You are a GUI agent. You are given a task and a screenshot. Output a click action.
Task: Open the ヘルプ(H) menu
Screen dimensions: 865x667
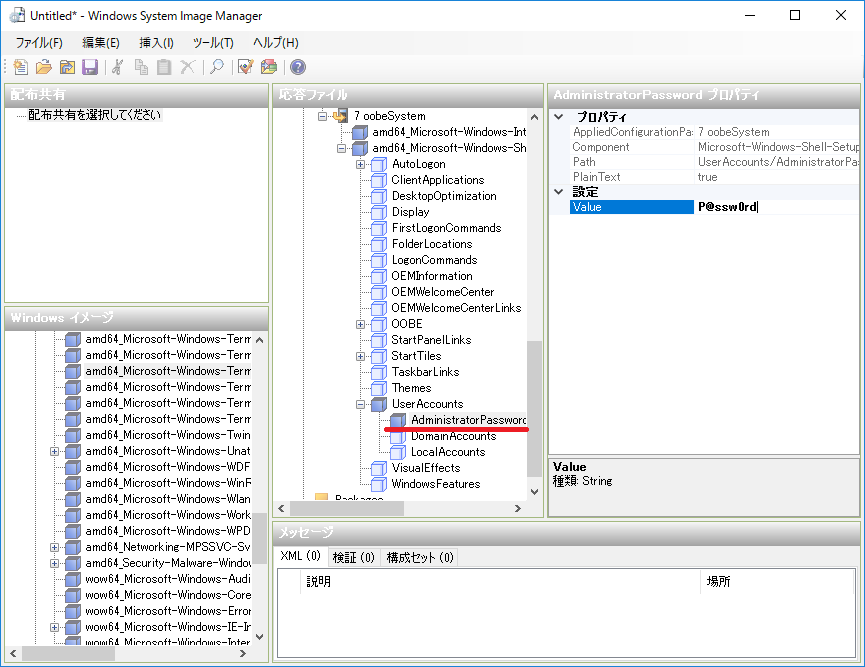click(x=275, y=43)
